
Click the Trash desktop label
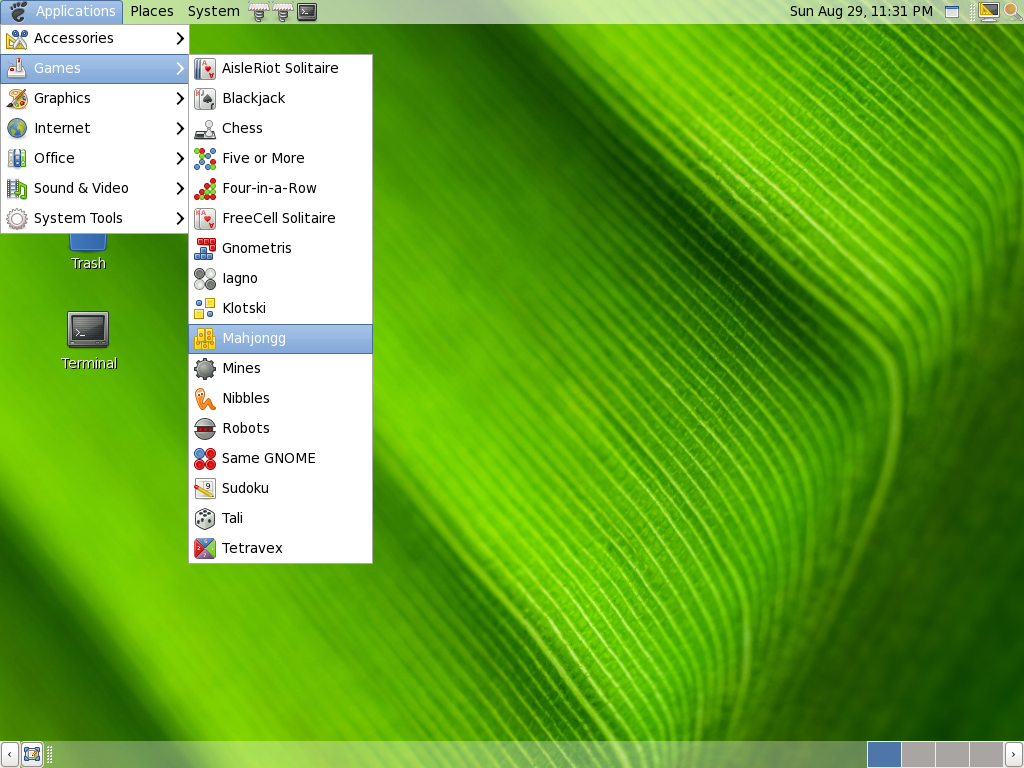pos(88,263)
